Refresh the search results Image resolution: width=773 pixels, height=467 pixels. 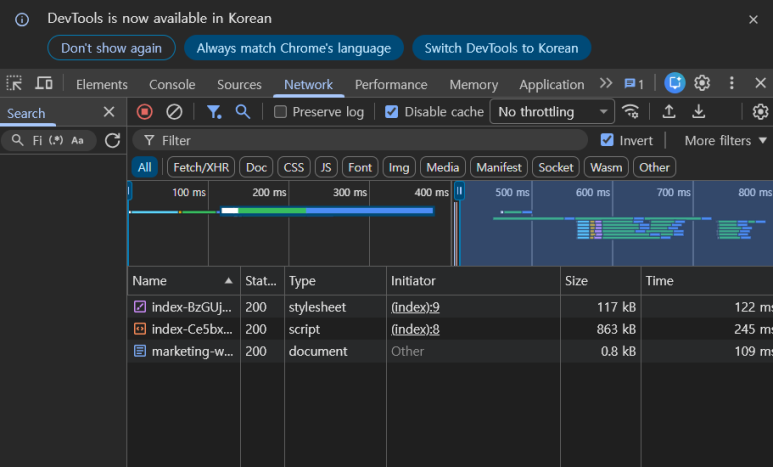[x=113, y=141]
